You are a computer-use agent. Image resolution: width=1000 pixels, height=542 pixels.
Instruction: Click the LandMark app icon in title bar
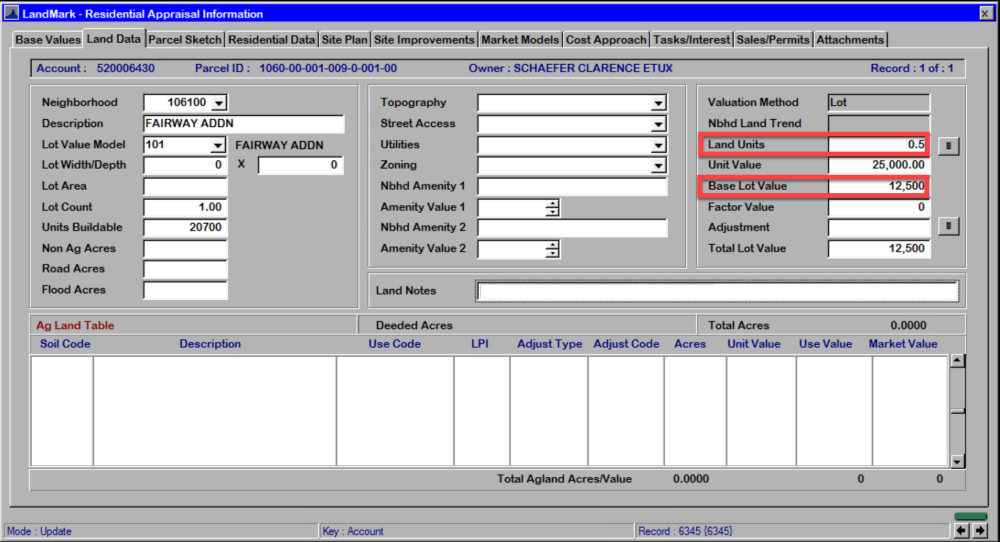11,13
